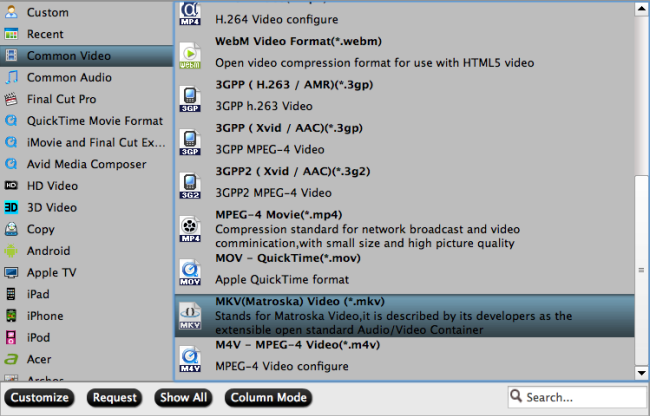This screenshot has height=416, width=650.
Task: Click the Apple QuickTime format description
Action: 282,280
